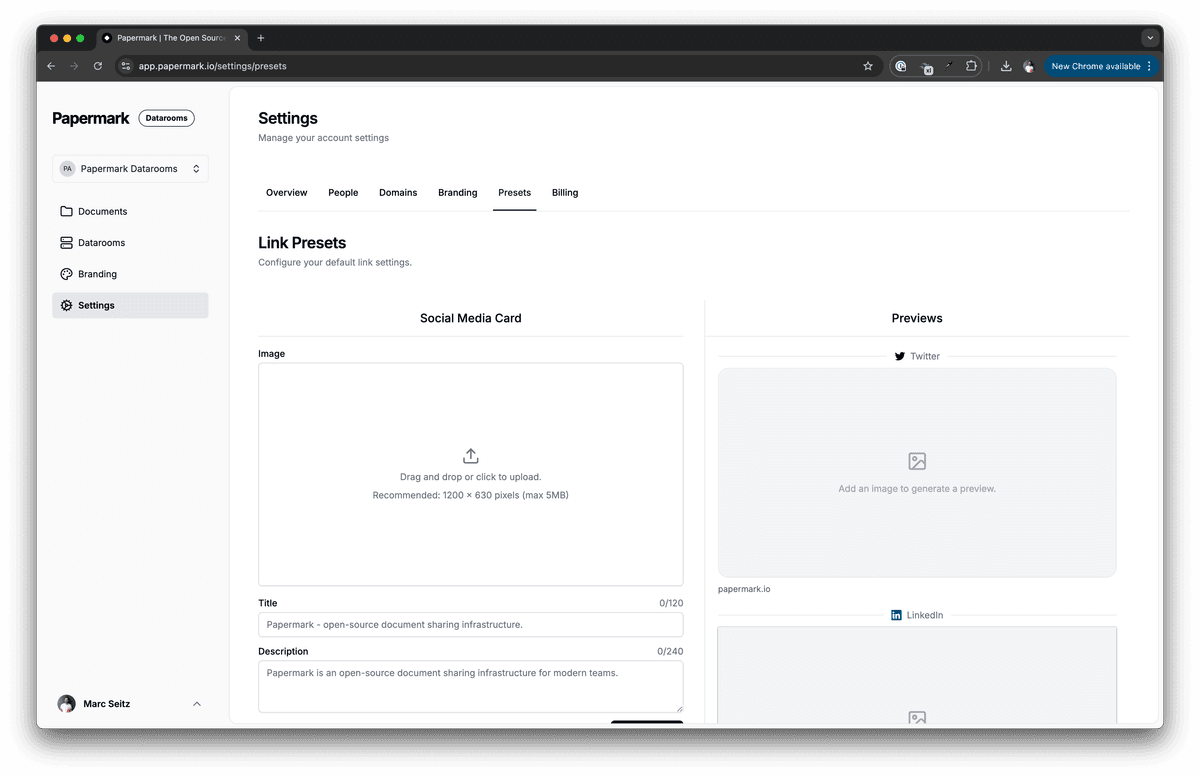View site information icon in address bar

tap(126, 66)
